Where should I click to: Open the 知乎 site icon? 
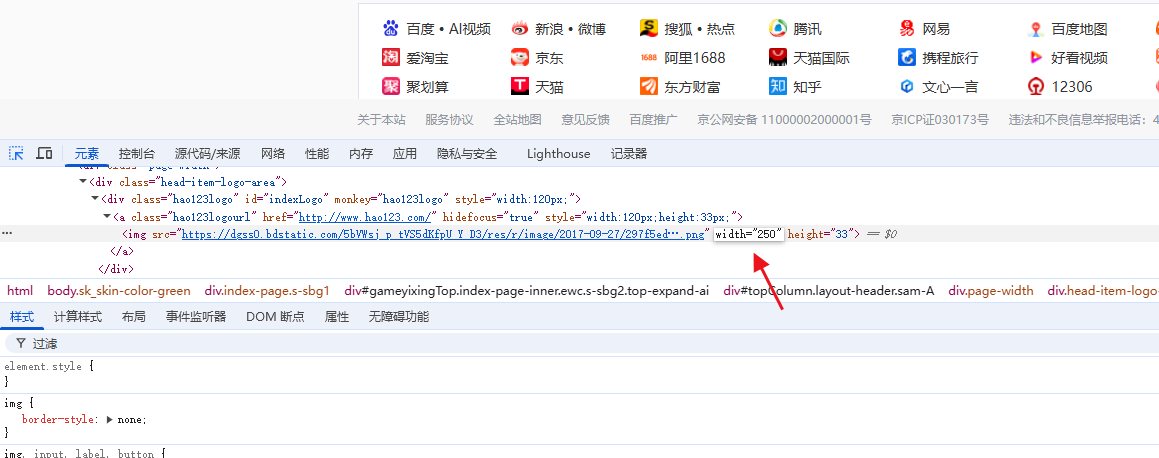(778, 86)
